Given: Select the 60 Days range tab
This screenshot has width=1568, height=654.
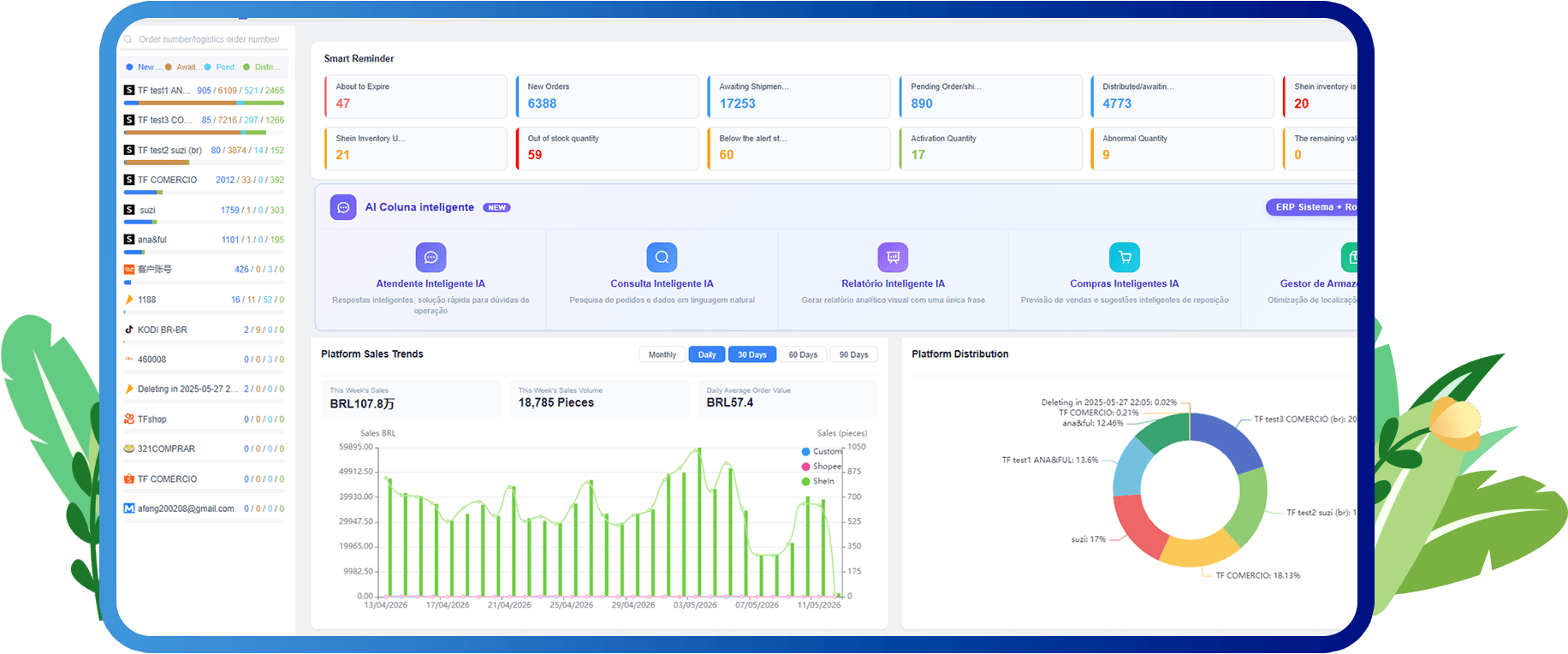Looking at the screenshot, I should click(x=803, y=354).
